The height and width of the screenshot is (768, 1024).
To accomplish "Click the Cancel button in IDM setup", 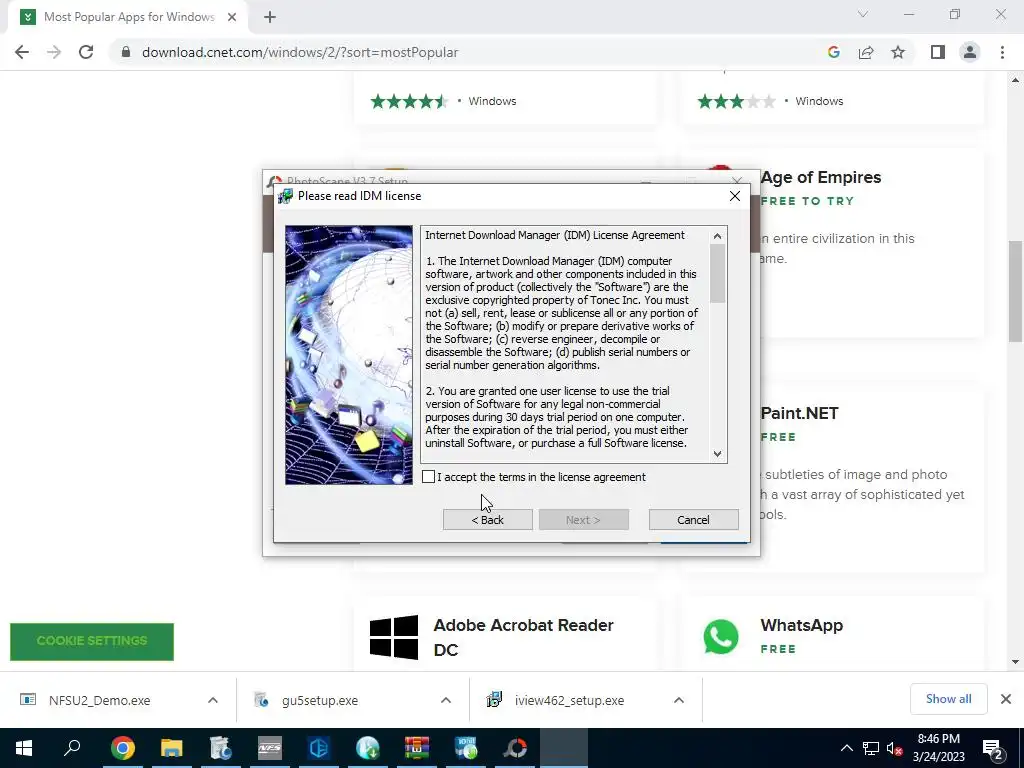I will pos(694,520).
